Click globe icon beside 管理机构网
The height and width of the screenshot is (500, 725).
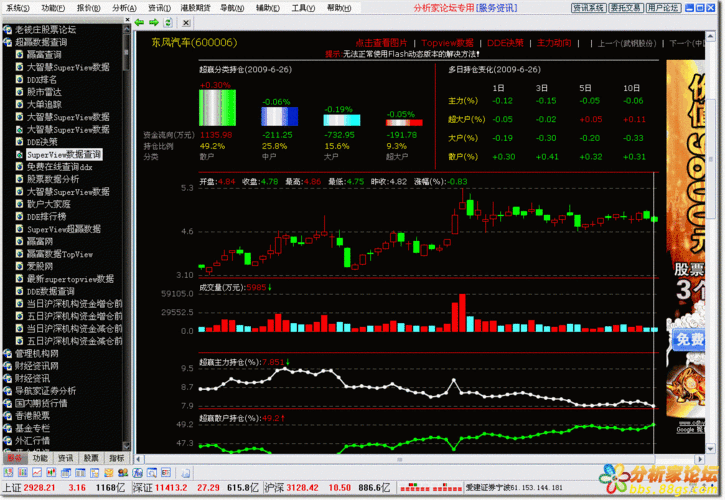click(7, 354)
